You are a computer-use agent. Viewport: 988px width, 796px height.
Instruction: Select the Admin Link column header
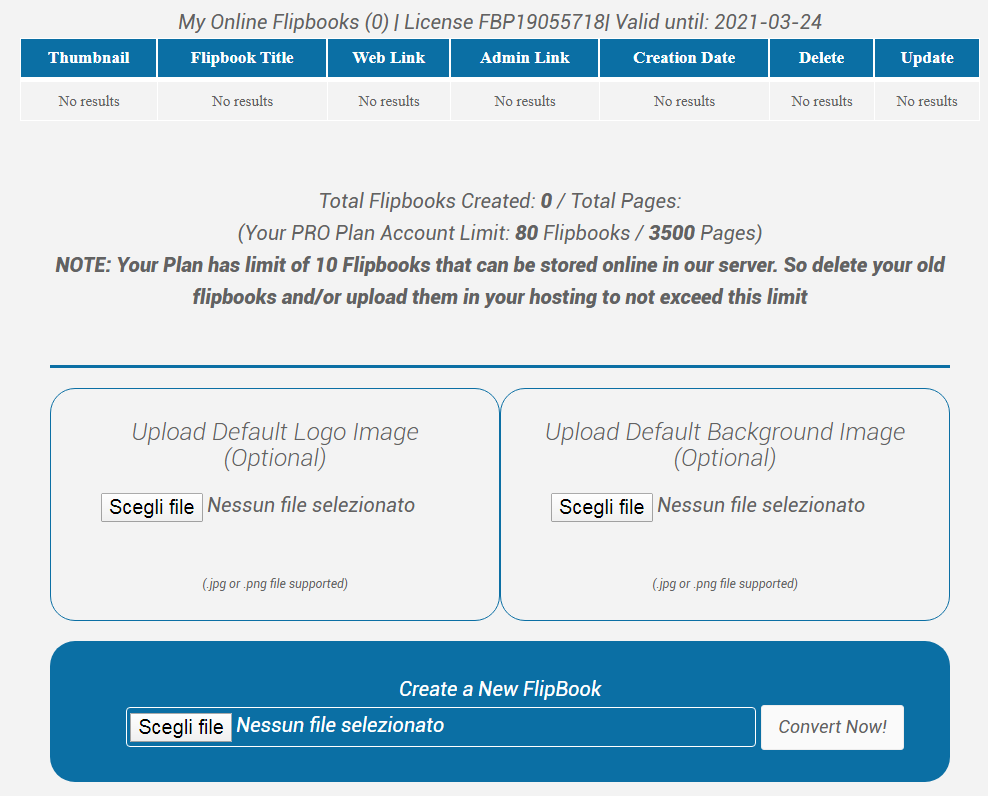click(x=524, y=58)
